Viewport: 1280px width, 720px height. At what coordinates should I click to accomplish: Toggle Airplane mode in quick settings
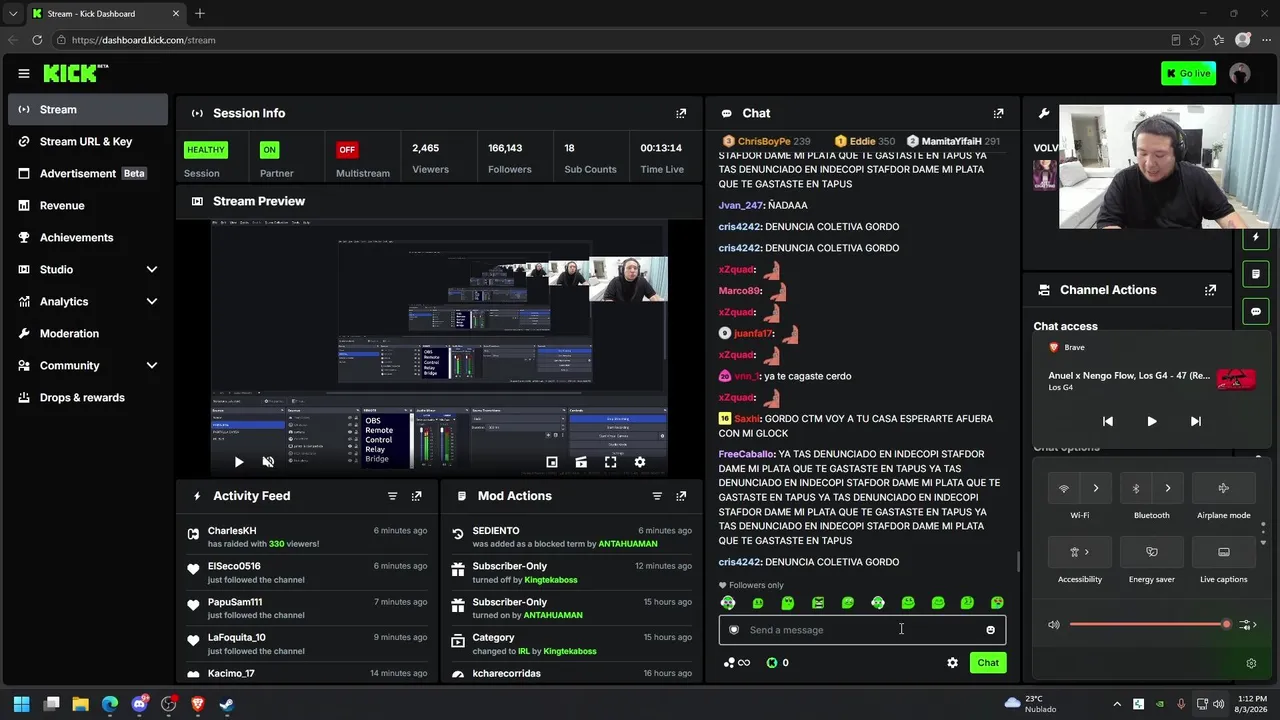click(1224, 488)
